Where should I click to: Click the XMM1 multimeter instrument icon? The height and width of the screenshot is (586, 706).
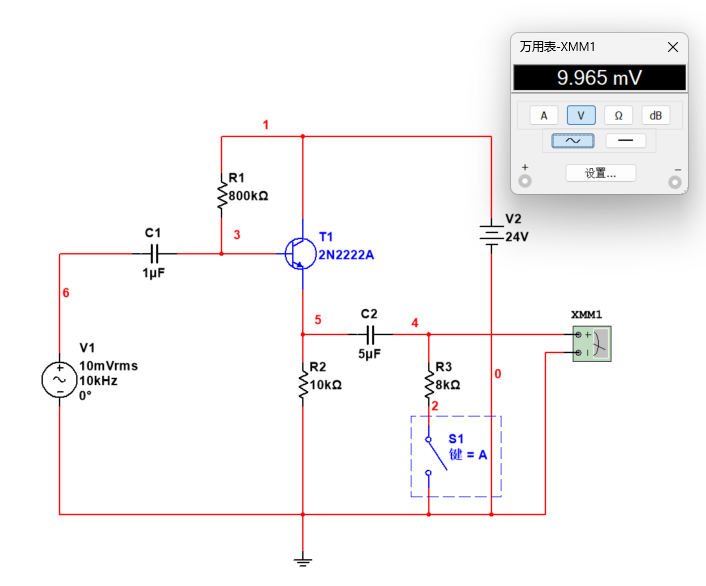click(590, 343)
